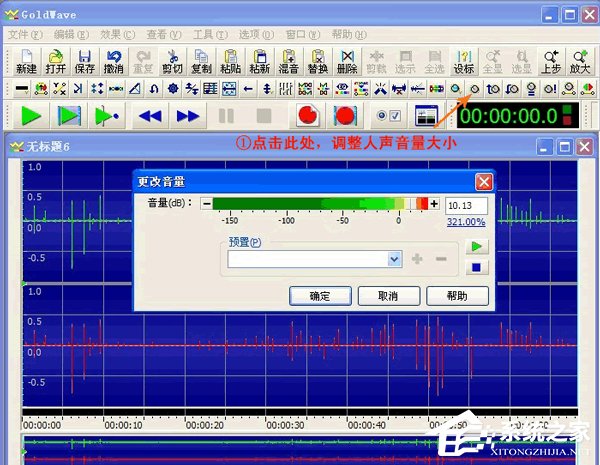The width and height of the screenshot is (600, 465).
Task: Click the maximize volume exclamation icon
Action: click(550, 89)
